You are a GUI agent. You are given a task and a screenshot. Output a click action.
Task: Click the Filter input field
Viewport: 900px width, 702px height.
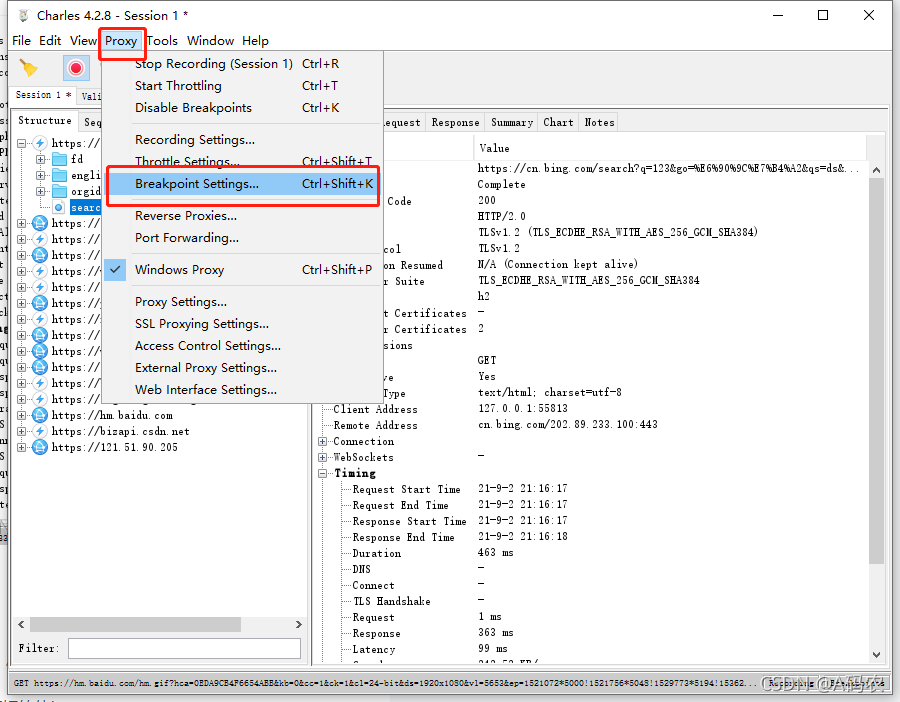[x=184, y=648]
